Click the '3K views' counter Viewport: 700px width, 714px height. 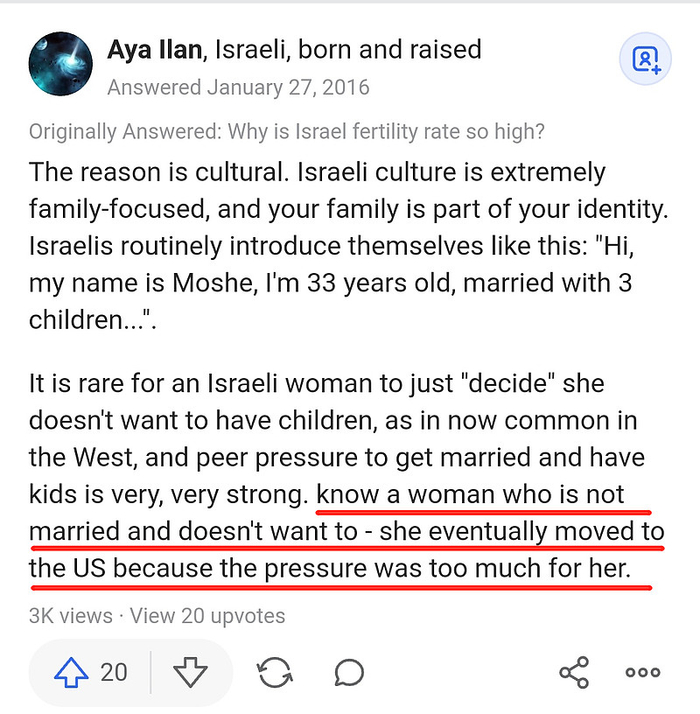(x=70, y=616)
